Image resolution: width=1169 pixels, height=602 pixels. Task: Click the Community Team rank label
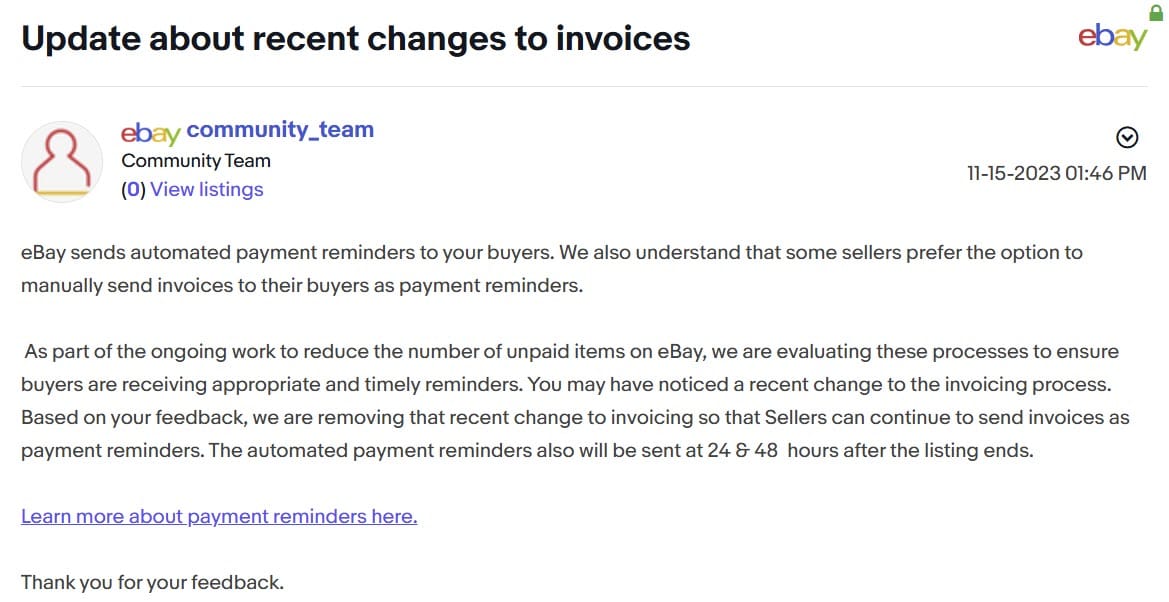pyautogui.click(x=196, y=161)
